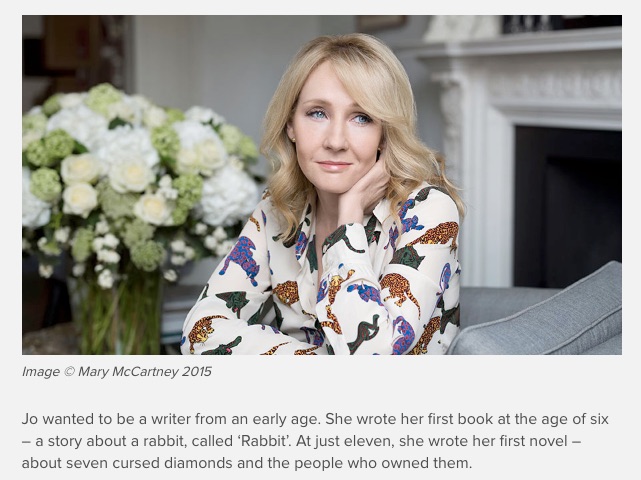The height and width of the screenshot is (480, 641).
Task: Click the quoted title 'Rabbit' in text
Action: (264, 441)
